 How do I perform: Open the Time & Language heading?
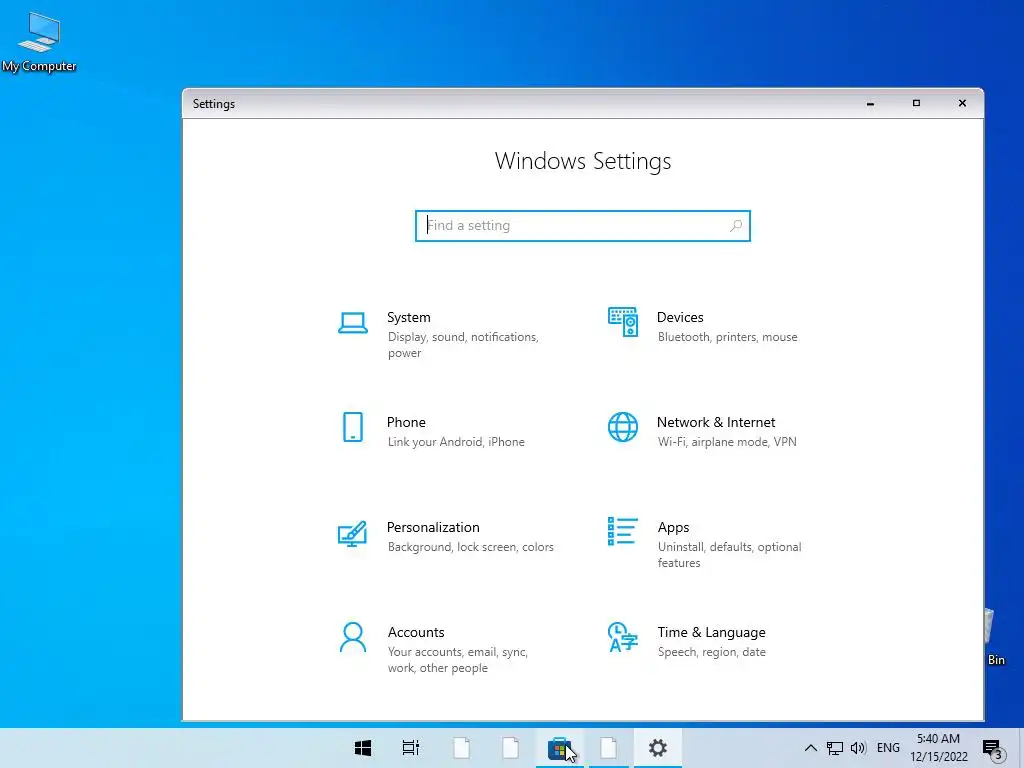click(x=711, y=633)
